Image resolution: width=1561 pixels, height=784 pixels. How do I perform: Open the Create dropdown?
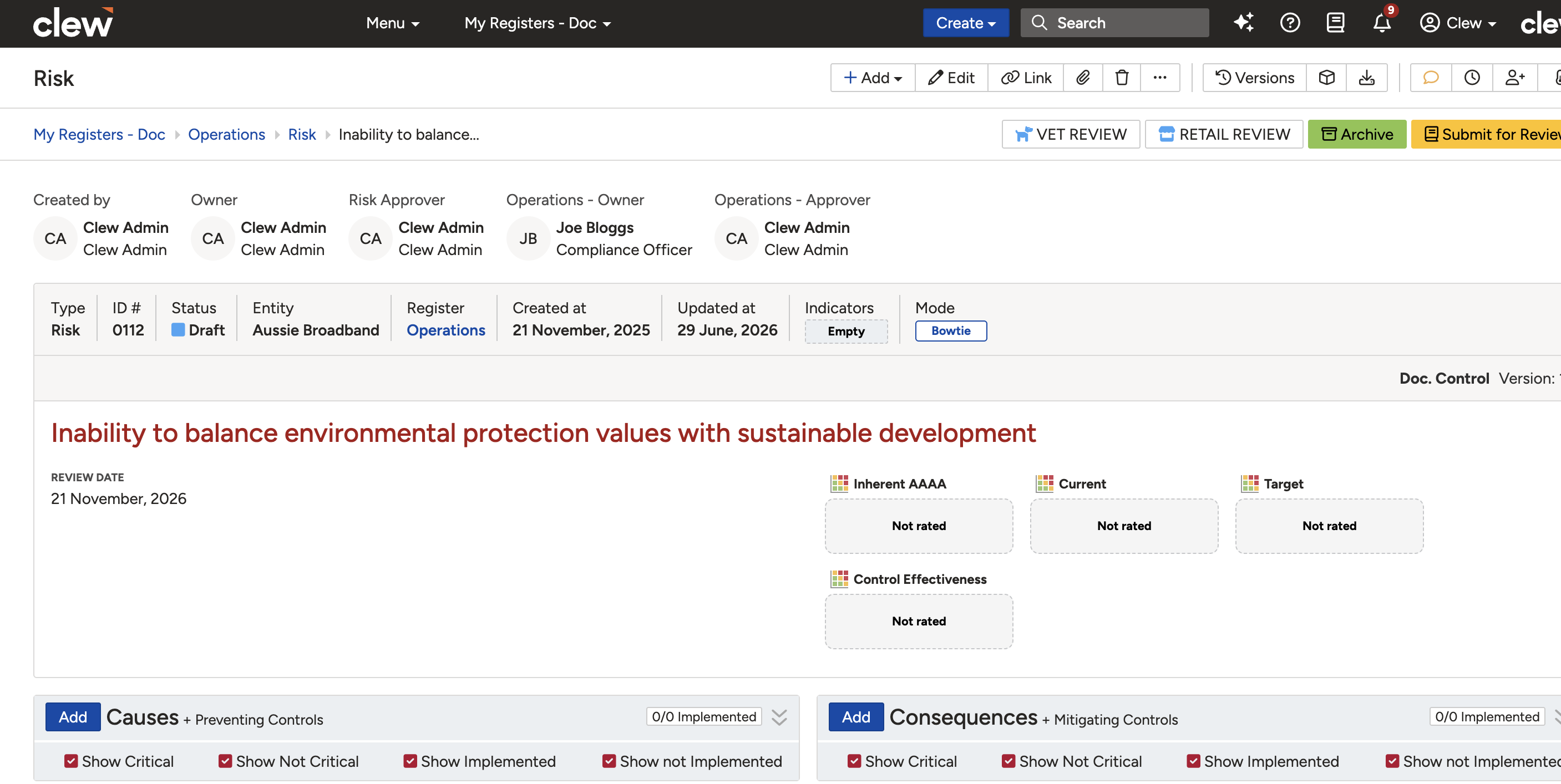click(965, 23)
